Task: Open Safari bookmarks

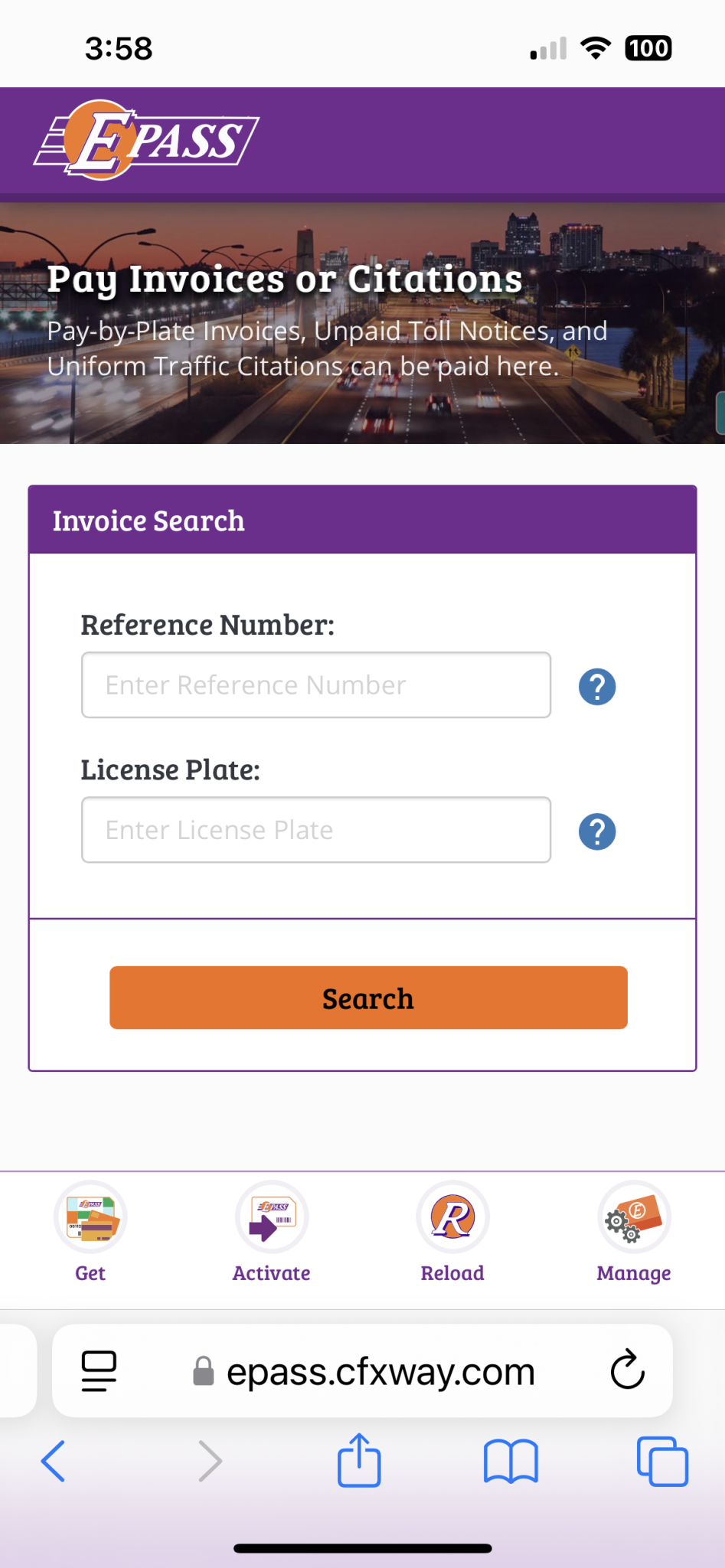Action: coord(511,1461)
